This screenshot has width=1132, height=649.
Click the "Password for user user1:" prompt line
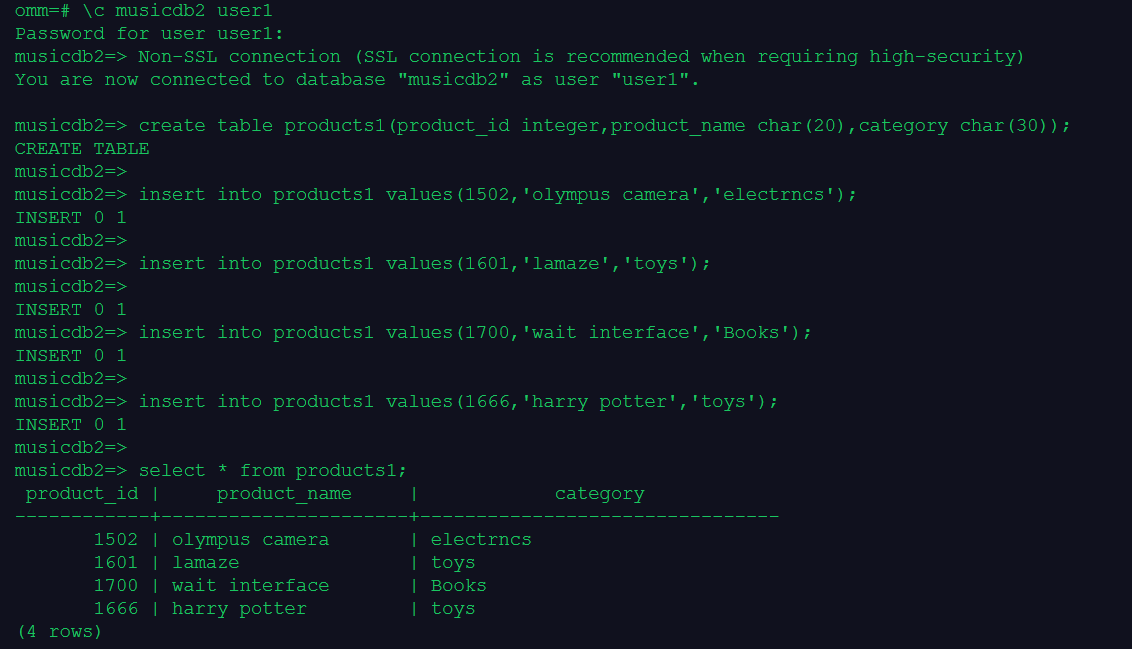pyautogui.click(x=149, y=33)
